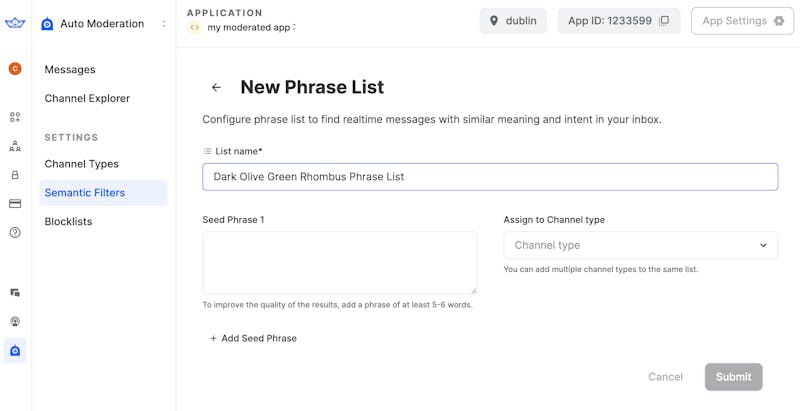The image size is (800, 411).
Task: Click the apps grid icon in sidebar
Action: (15, 117)
